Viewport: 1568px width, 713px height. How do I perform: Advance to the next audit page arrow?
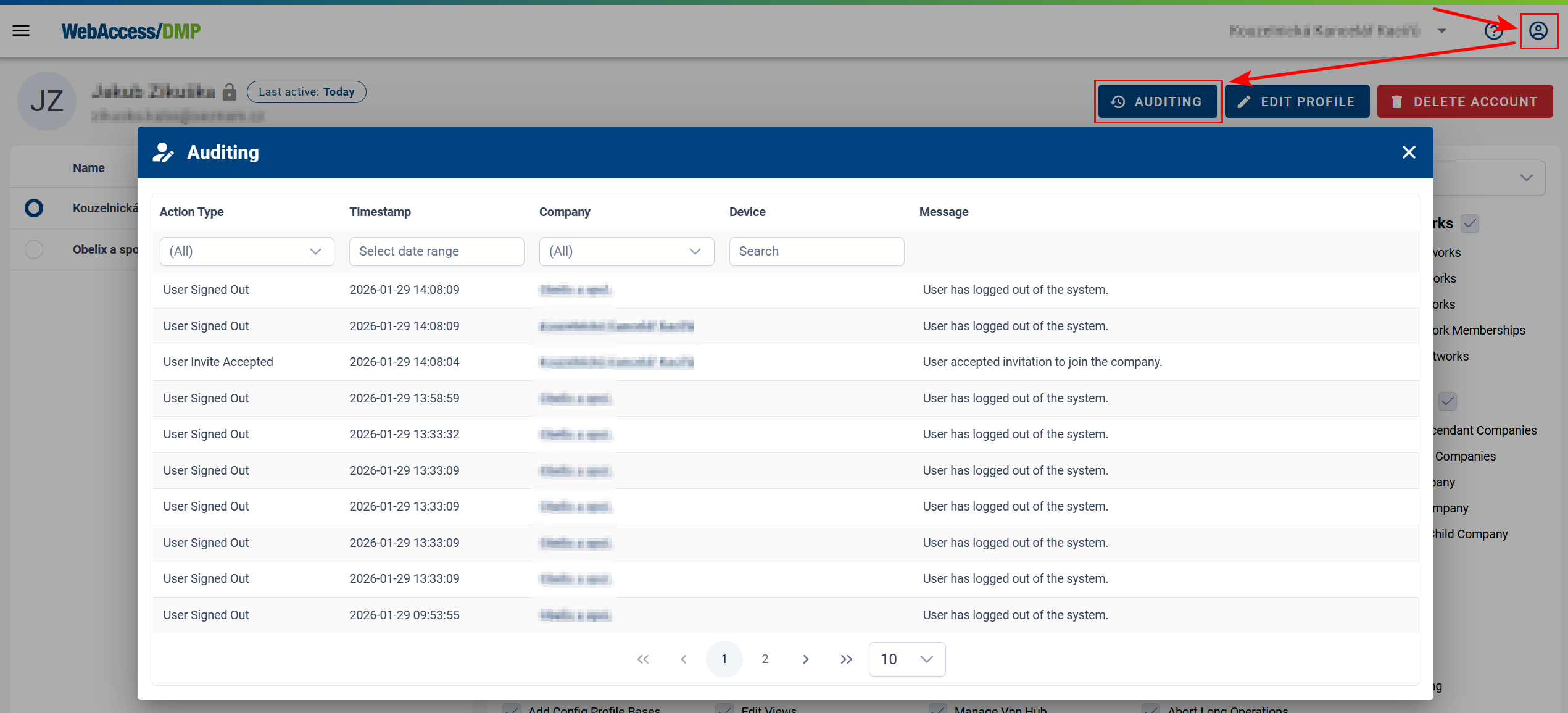point(805,659)
